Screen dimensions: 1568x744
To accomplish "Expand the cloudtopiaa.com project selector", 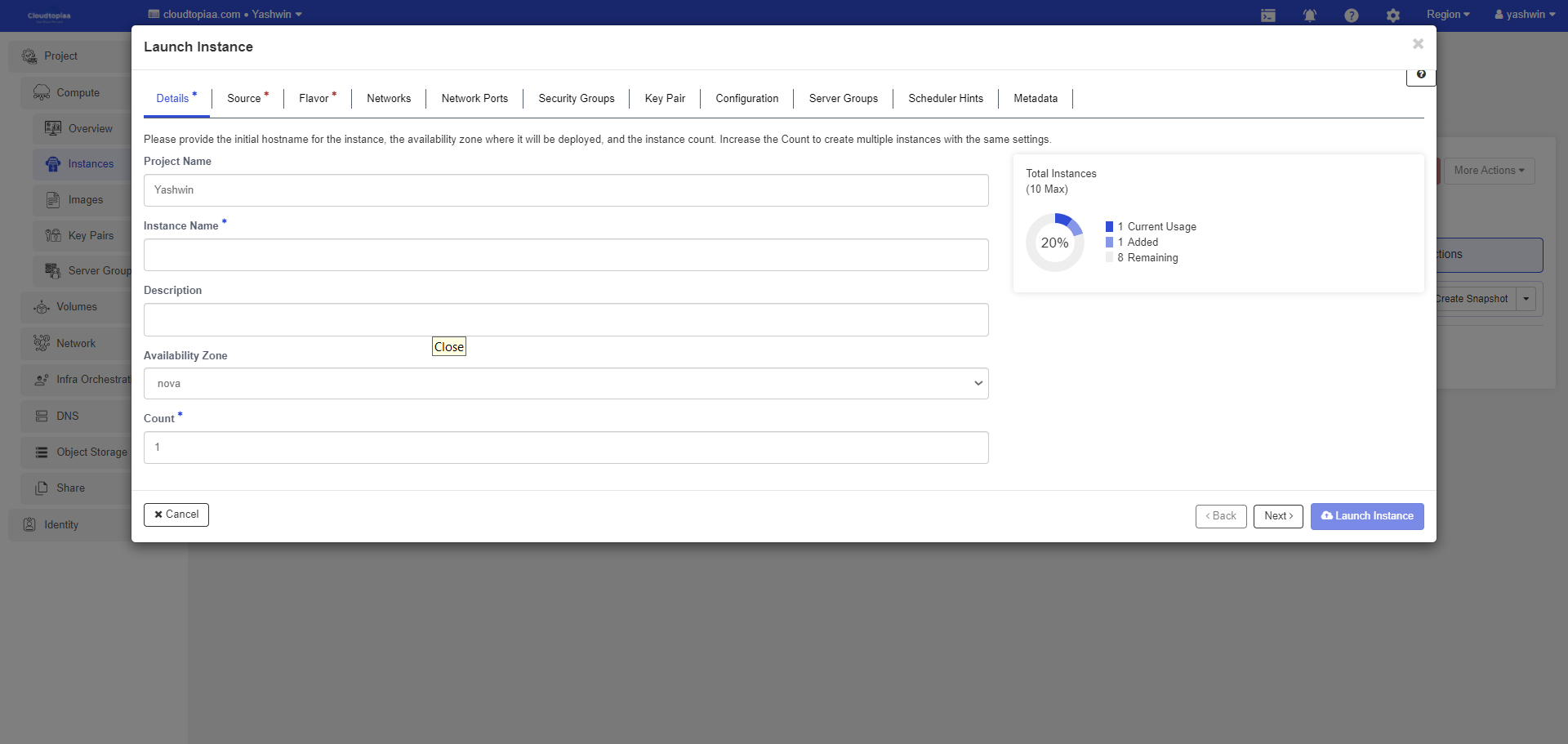I will (225, 15).
